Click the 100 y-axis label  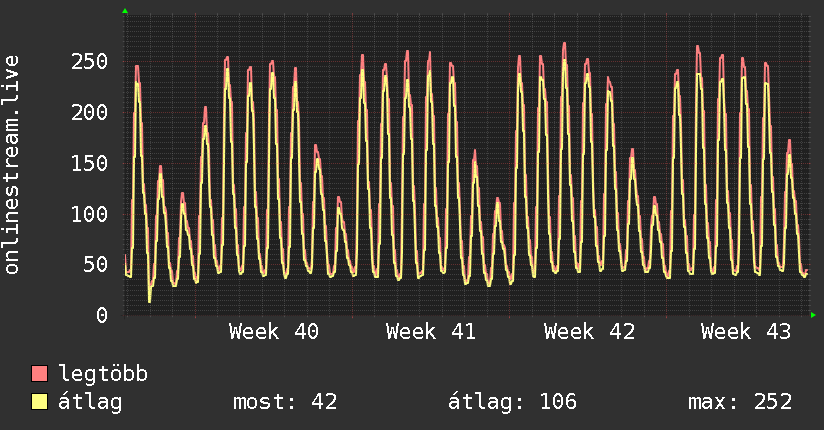click(89, 214)
